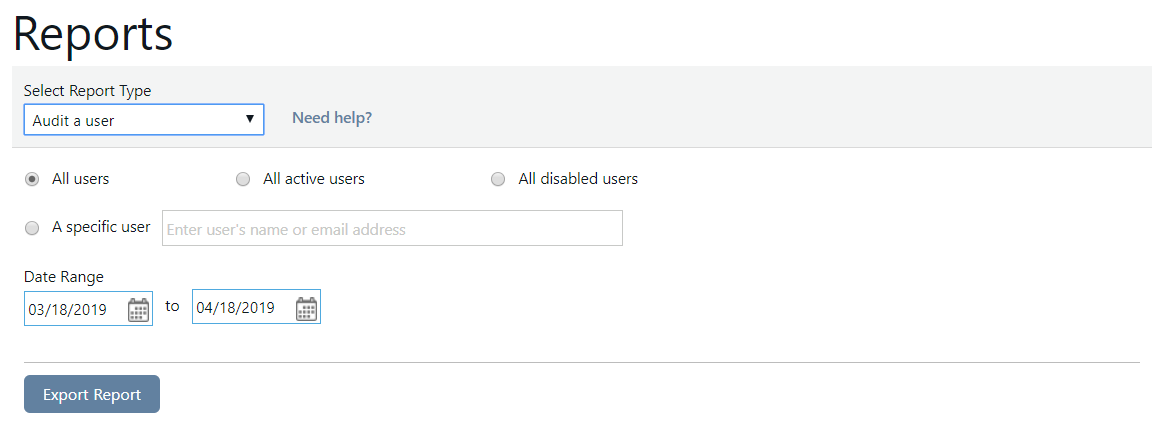The width and height of the screenshot is (1160, 425).
Task: Focus the user's name or email input field
Action: point(392,228)
